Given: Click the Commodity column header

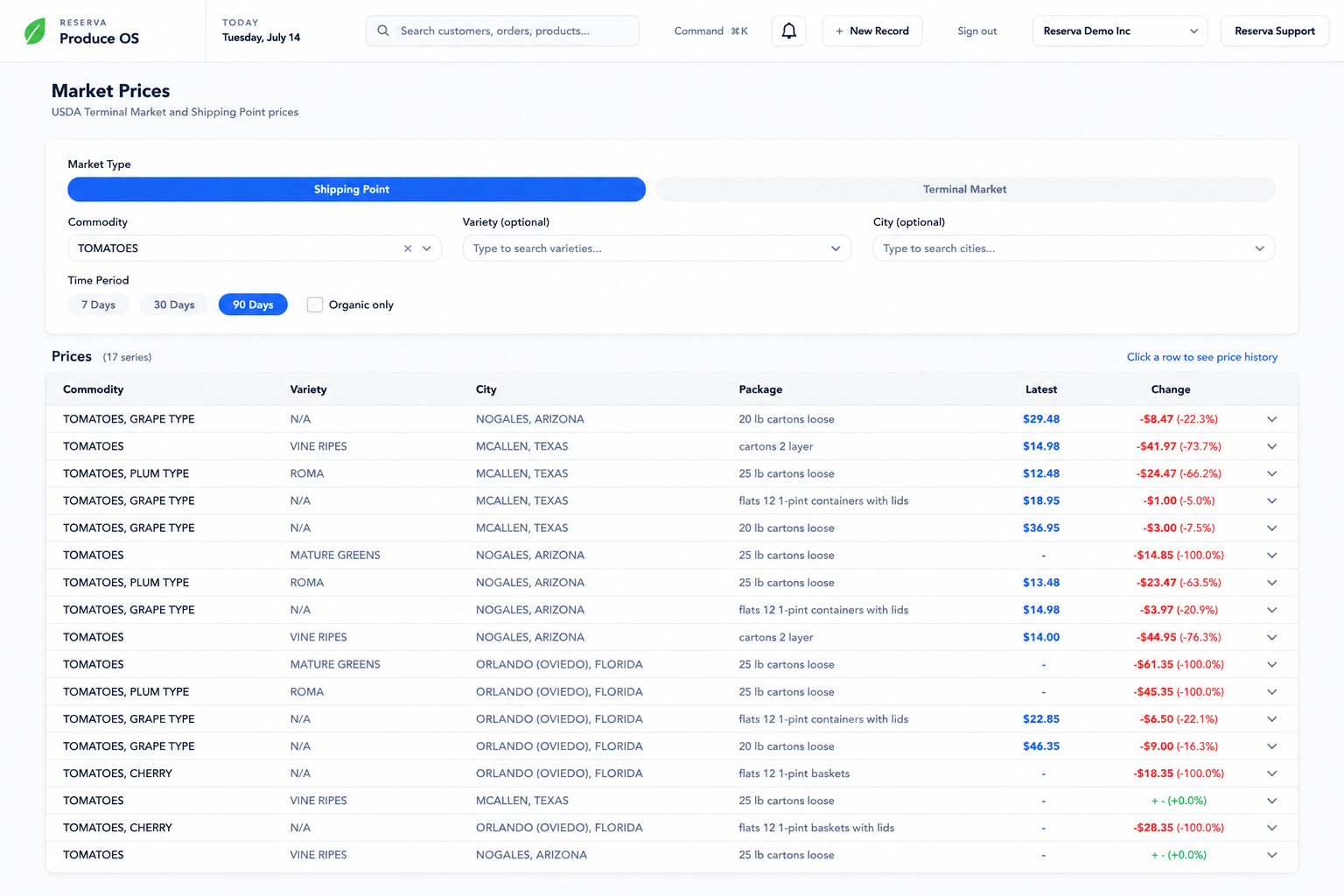Looking at the screenshot, I should pos(93,389).
